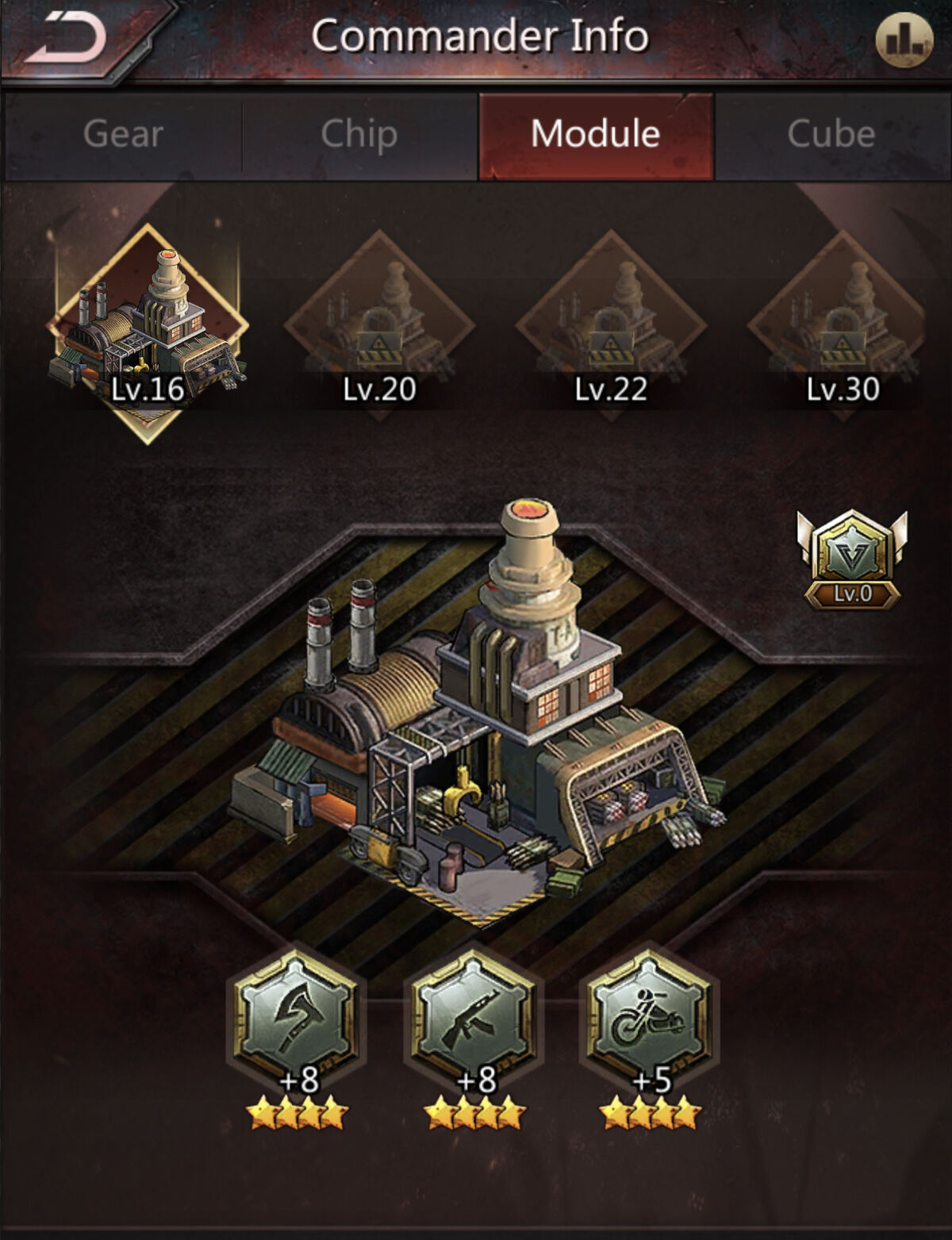Click the Lv.16 level label
This screenshot has width=952, height=1240.
tap(148, 389)
